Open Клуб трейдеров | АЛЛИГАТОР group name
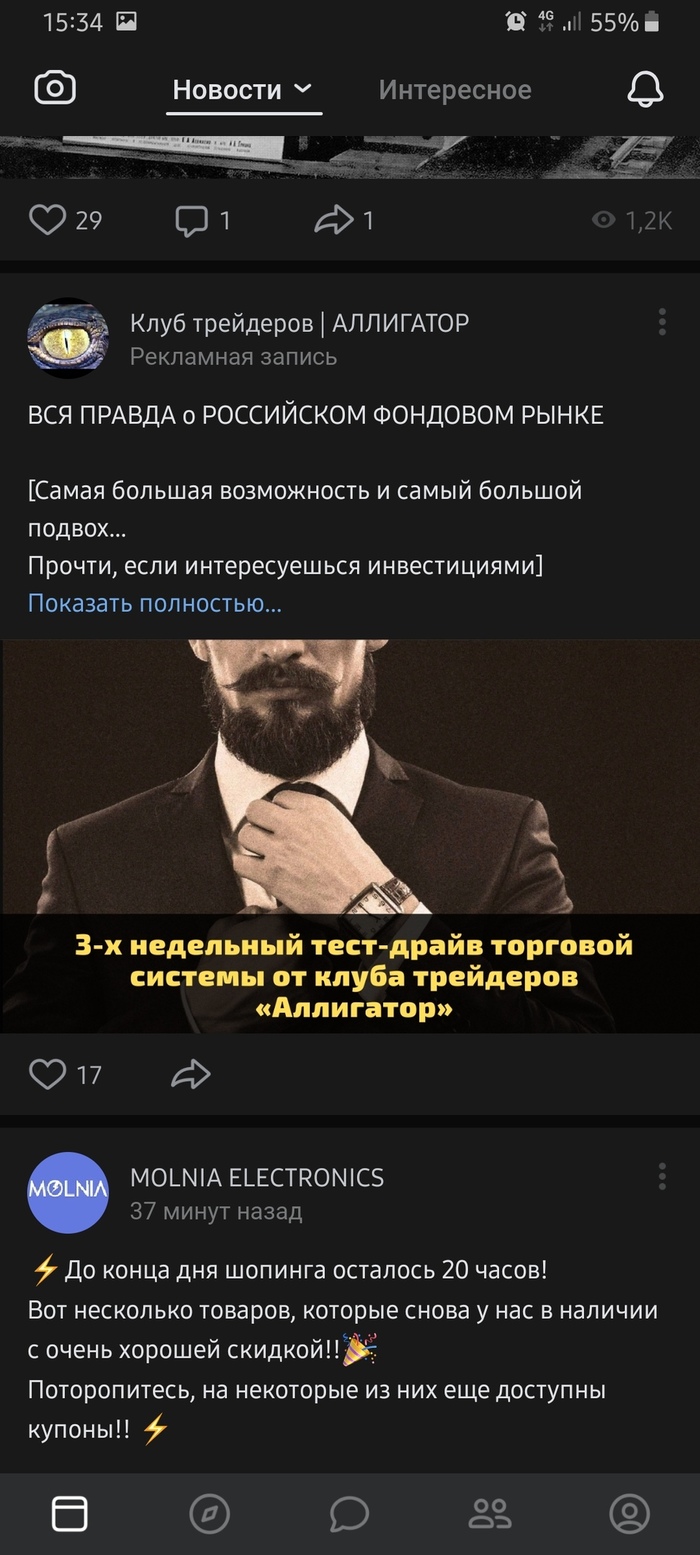The width and height of the screenshot is (700, 1555). (x=299, y=323)
